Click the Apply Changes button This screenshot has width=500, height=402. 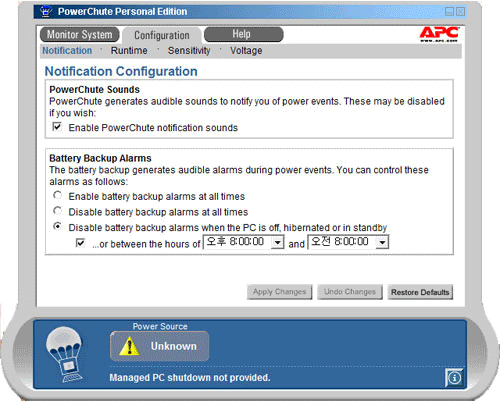click(279, 292)
